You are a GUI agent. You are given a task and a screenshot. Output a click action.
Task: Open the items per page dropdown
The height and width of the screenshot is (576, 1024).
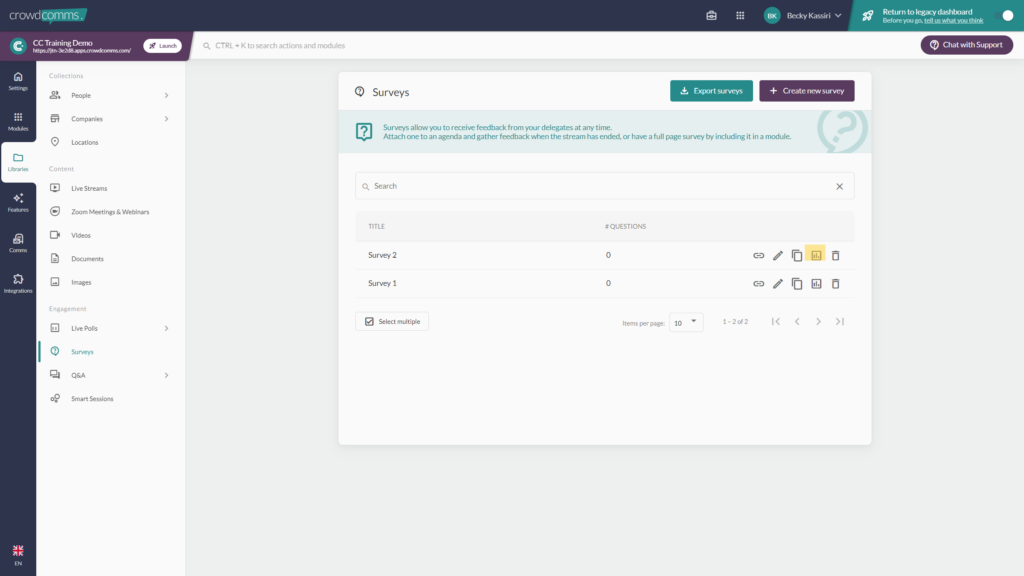click(x=686, y=322)
